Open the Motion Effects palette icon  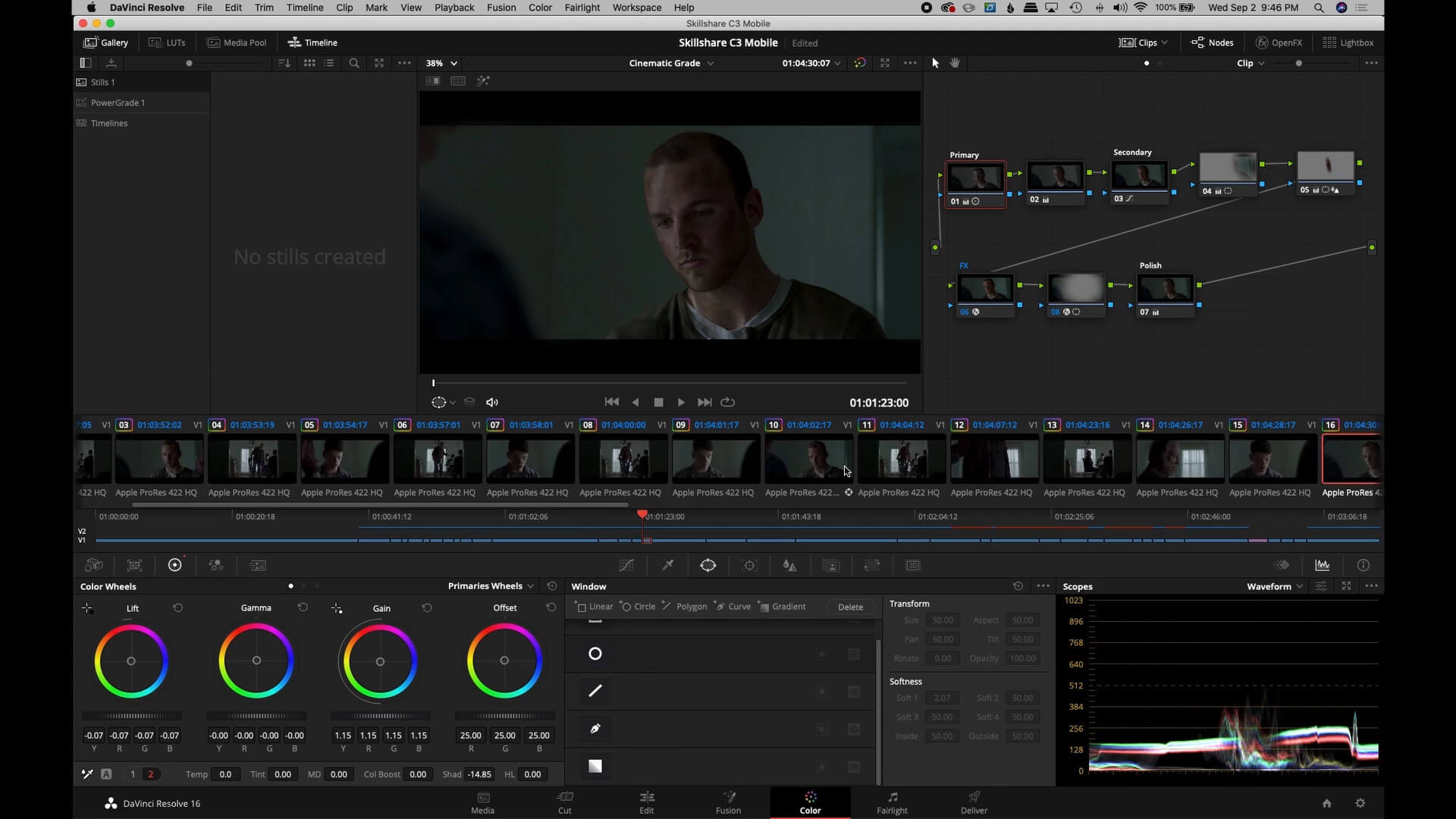click(257, 565)
